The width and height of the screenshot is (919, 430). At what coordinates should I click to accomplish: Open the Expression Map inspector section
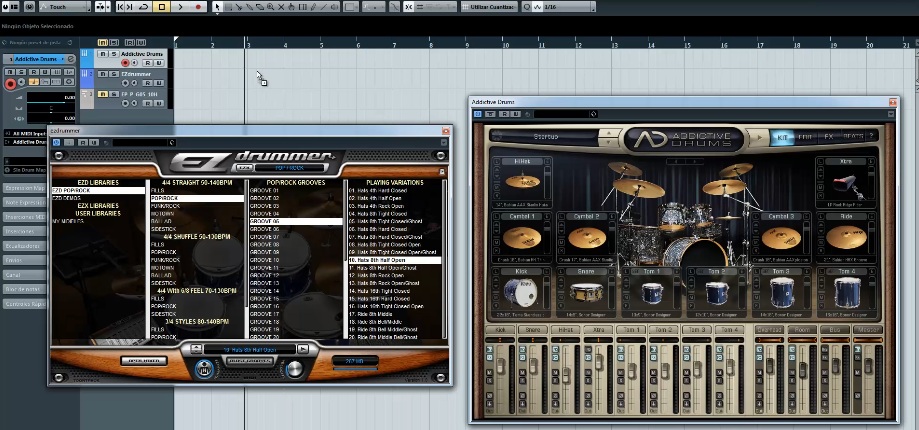[x=25, y=188]
